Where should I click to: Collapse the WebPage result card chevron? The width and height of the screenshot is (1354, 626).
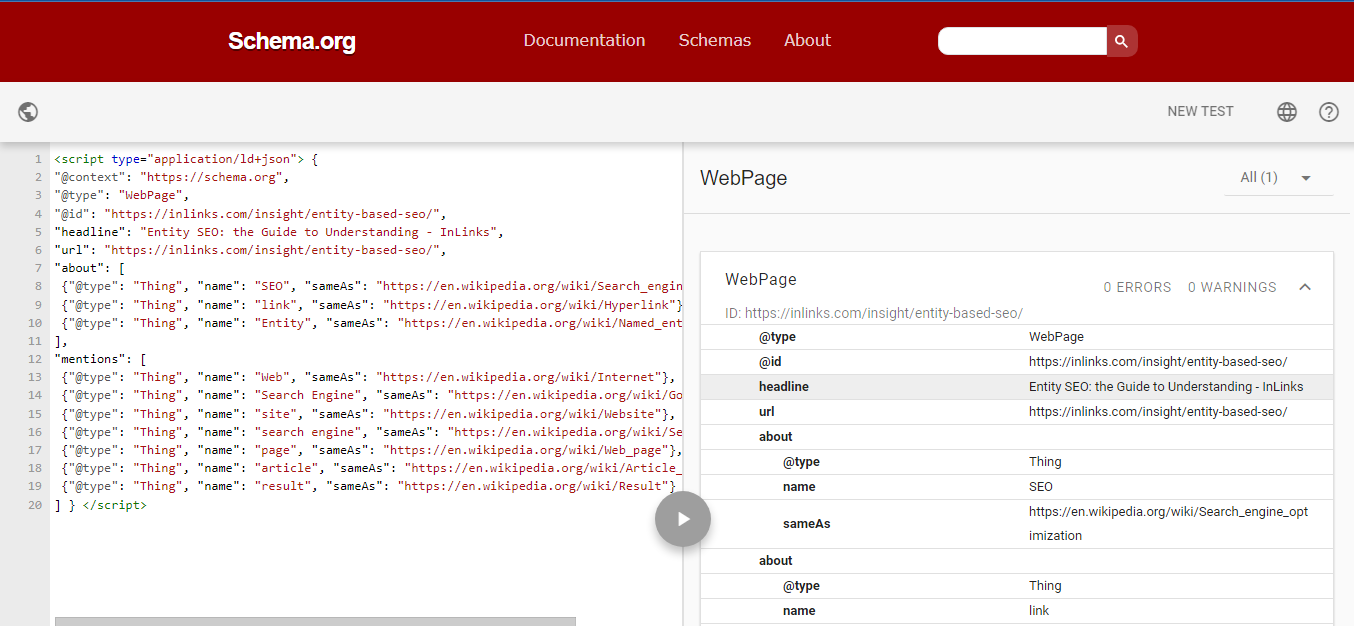(x=1305, y=287)
